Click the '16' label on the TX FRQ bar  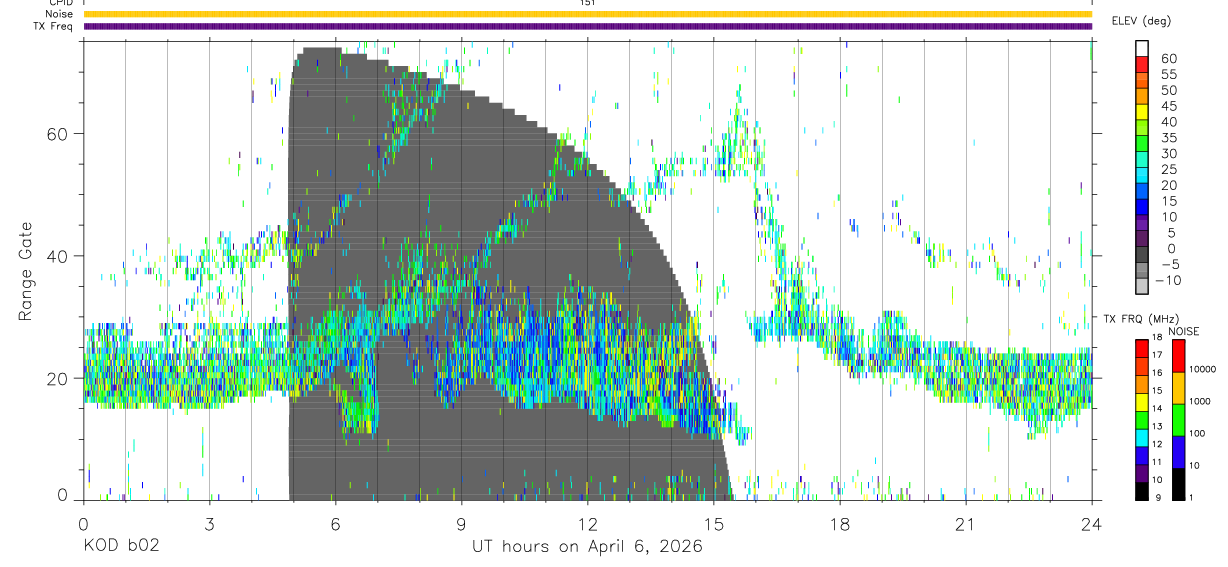[1157, 373]
